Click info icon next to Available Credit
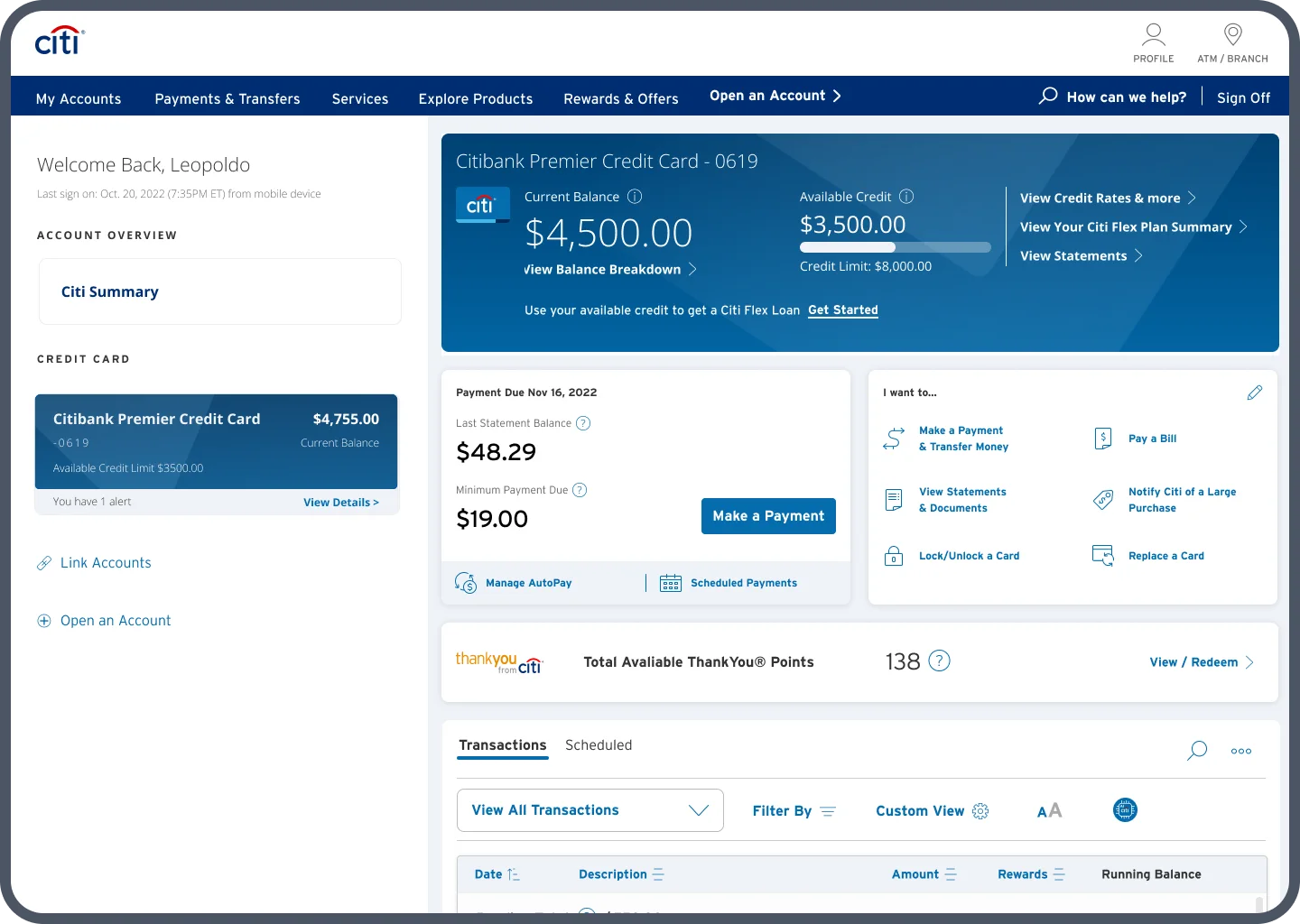This screenshot has height=924, width=1300. pos(906,197)
